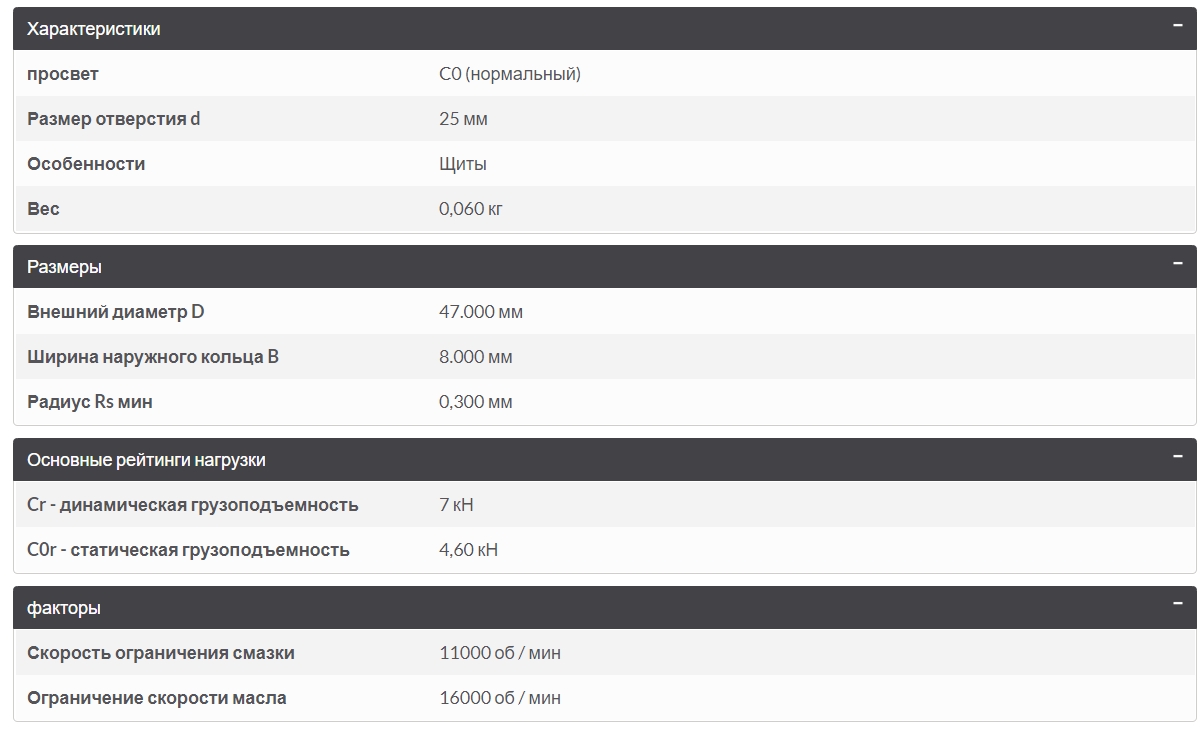The height and width of the screenshot is (739, 1202).
Task: Click the Характеристики header title
Action: coord(93,29)
